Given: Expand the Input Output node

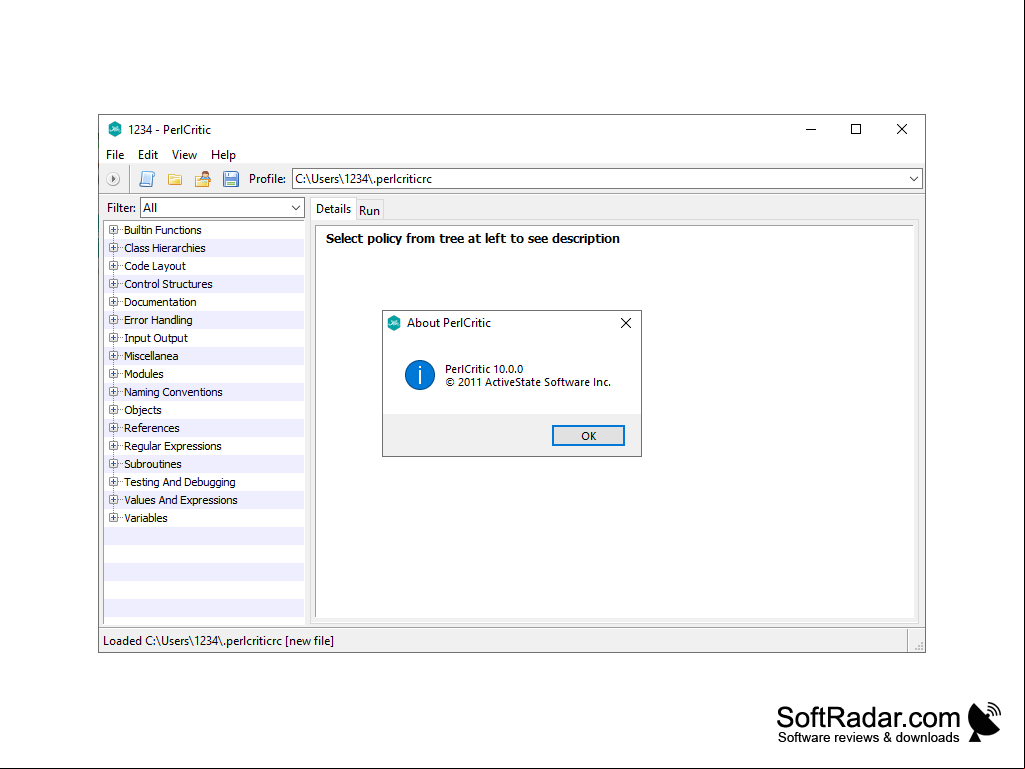Looking at the screenshot, I should 114,338.
